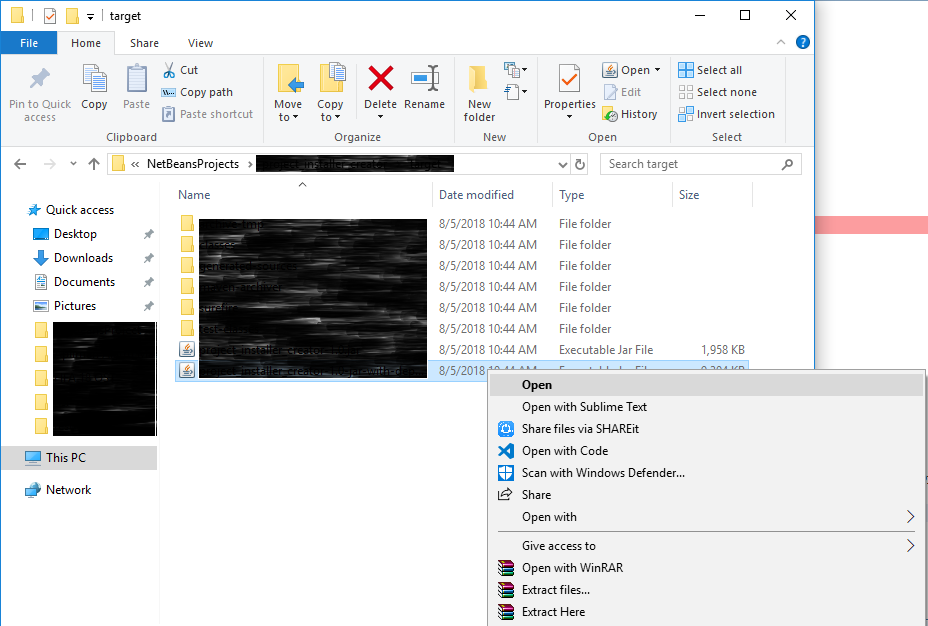Open the Copy to menu
This screenshot has height=626, width=928.
pyautogui.click(x=330, y=93)
